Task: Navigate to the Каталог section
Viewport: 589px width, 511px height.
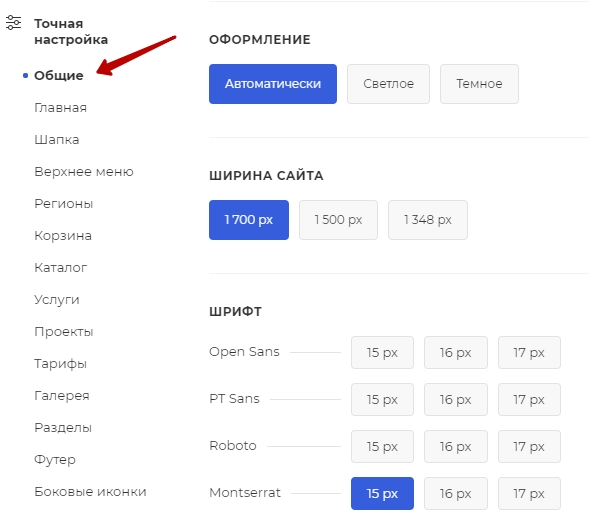Action: coord(60,268)
